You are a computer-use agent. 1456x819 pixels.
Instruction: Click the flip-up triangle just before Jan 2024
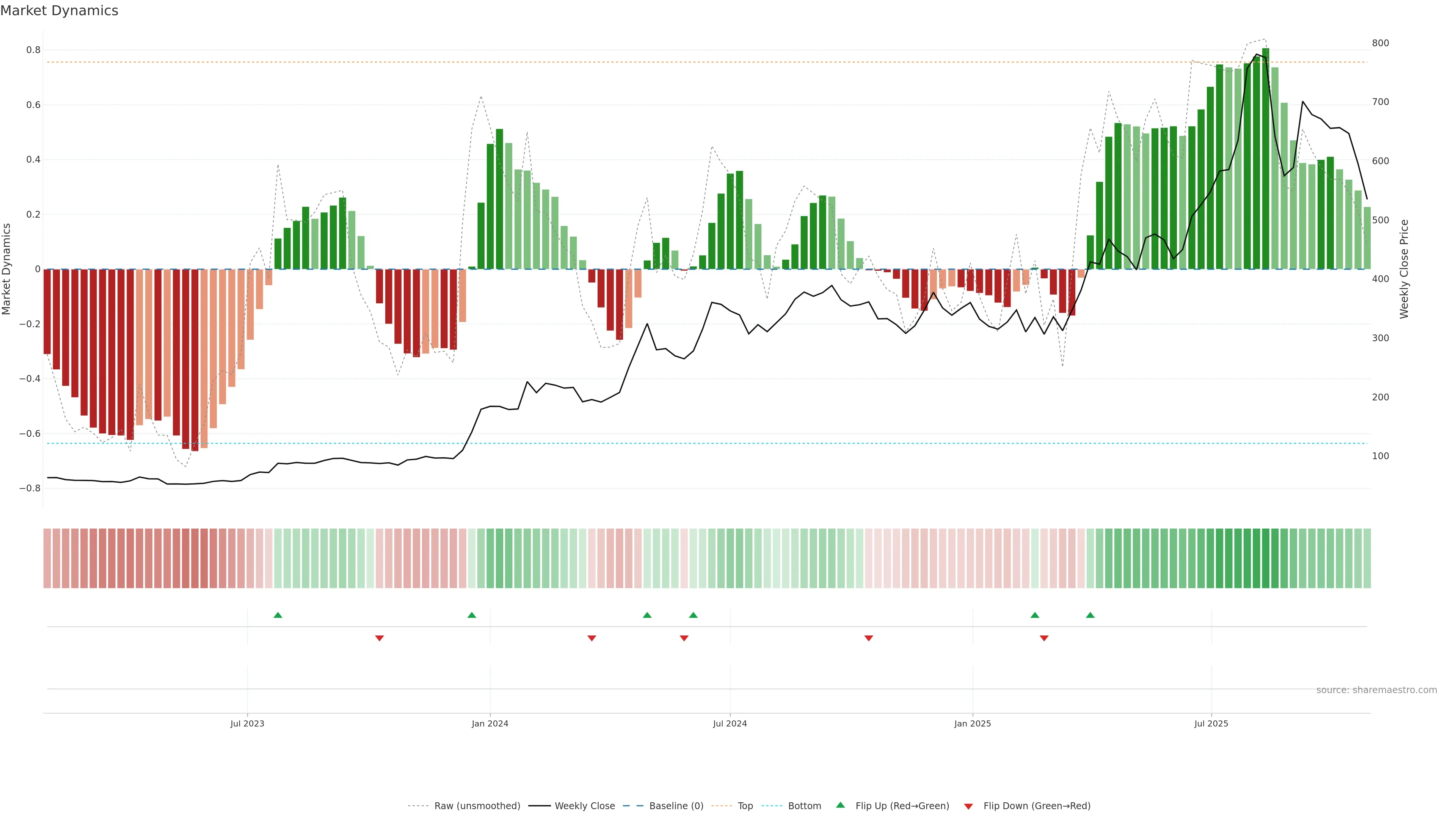471,615
